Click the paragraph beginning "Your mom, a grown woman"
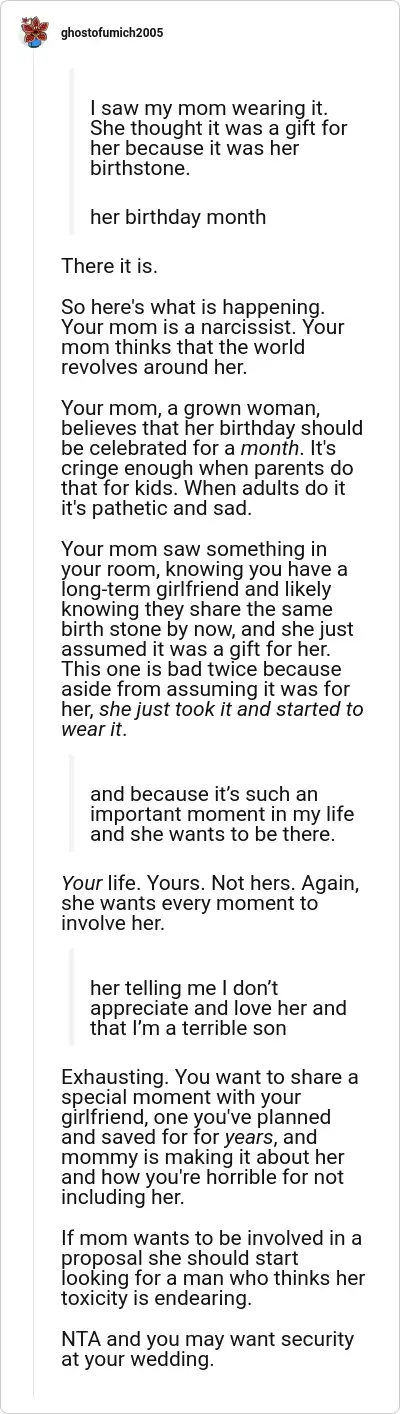 click(x=212, y=459)
